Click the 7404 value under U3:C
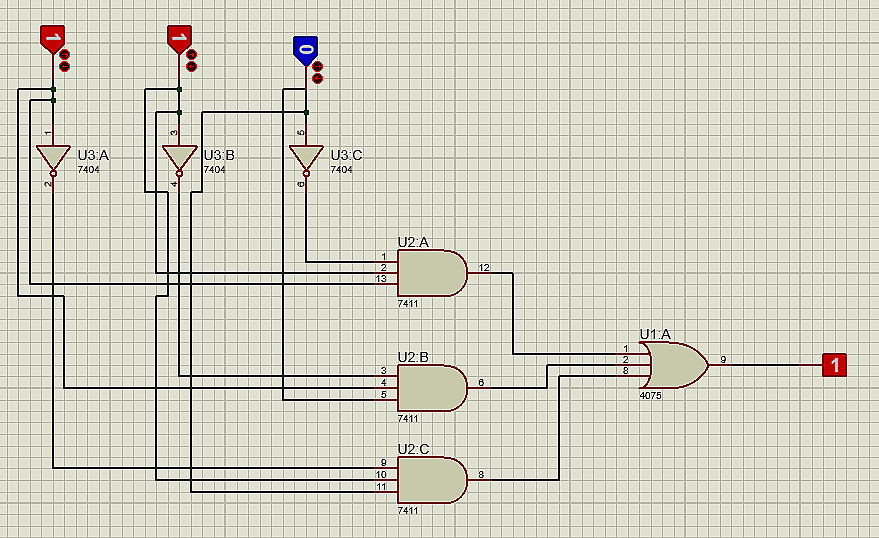 [x=341, y=169]
